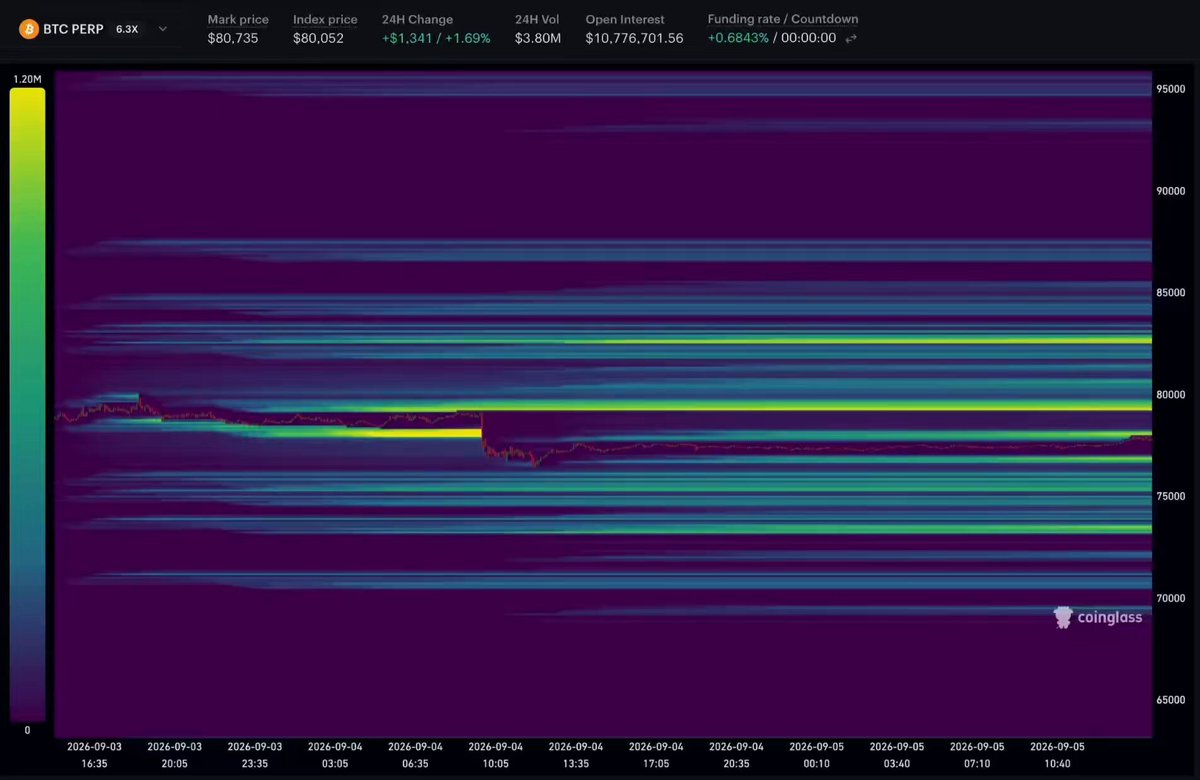Click the index price value $80,052

(x=318, y=39)
